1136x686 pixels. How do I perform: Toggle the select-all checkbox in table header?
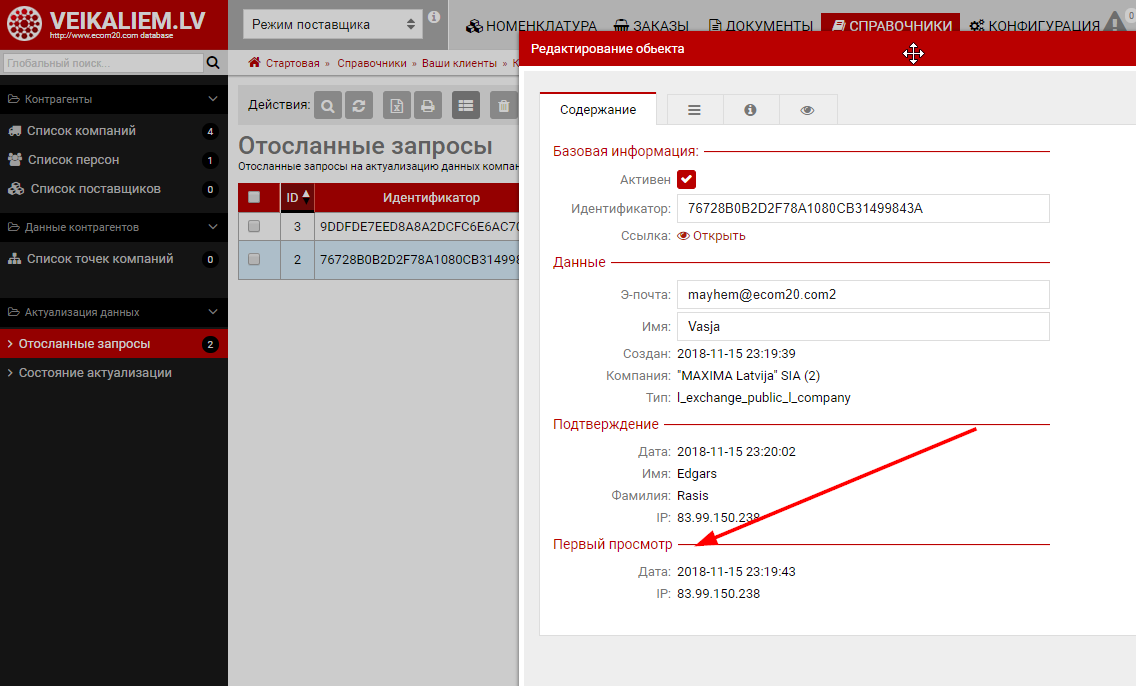tap(254, 197)
